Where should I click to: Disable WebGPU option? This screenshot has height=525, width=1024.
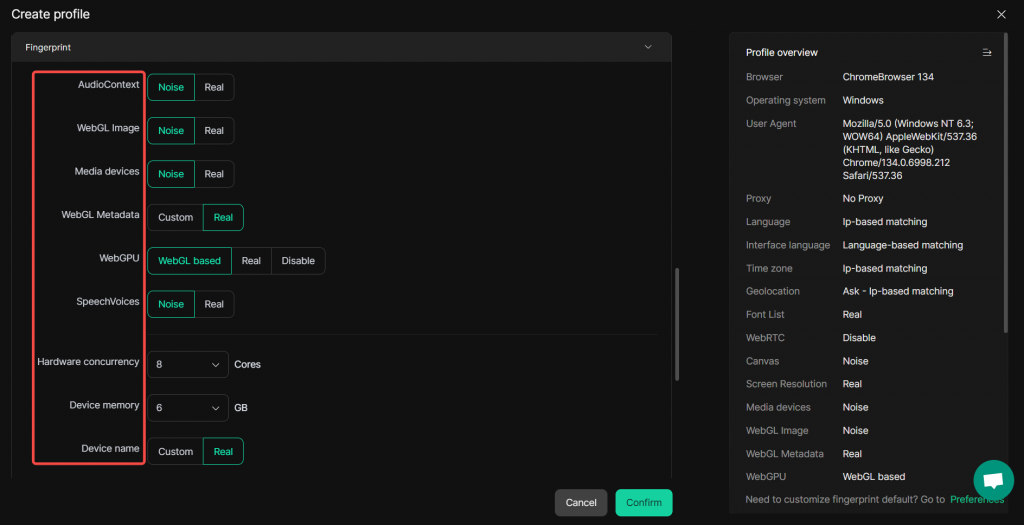pyautogui.click(x=298, y=261)
